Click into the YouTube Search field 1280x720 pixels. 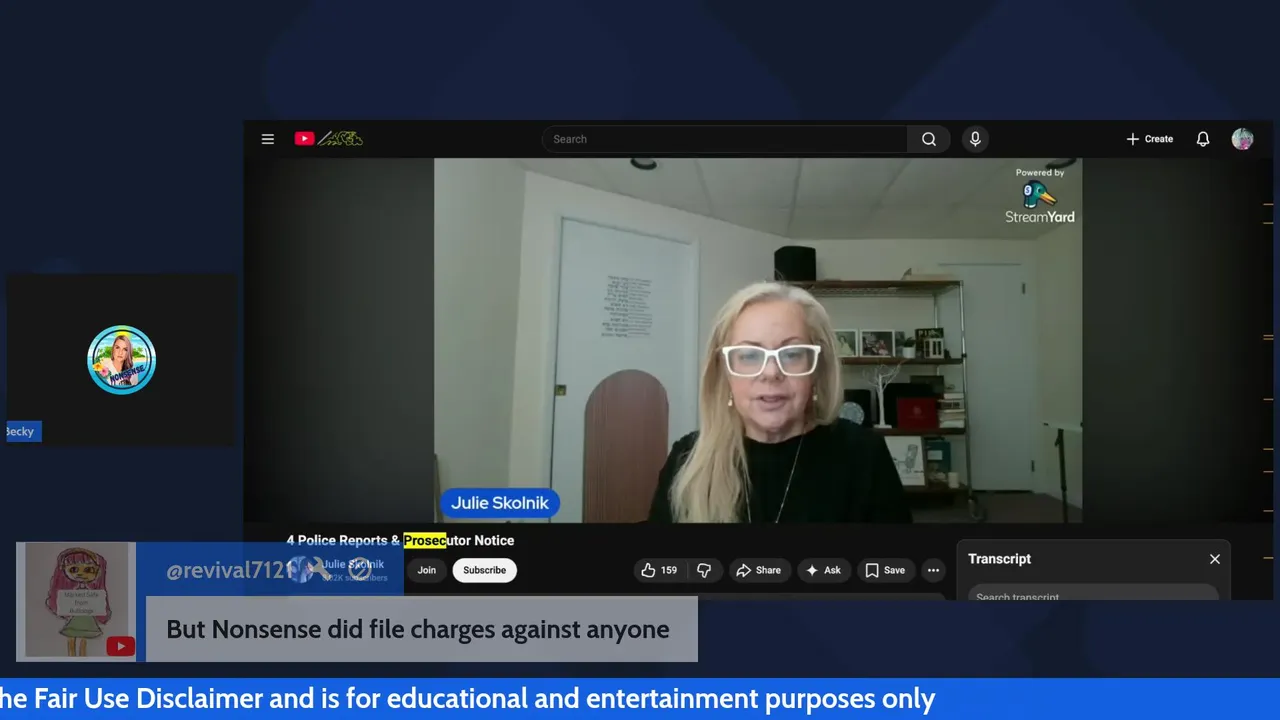(x=725, y=139)
